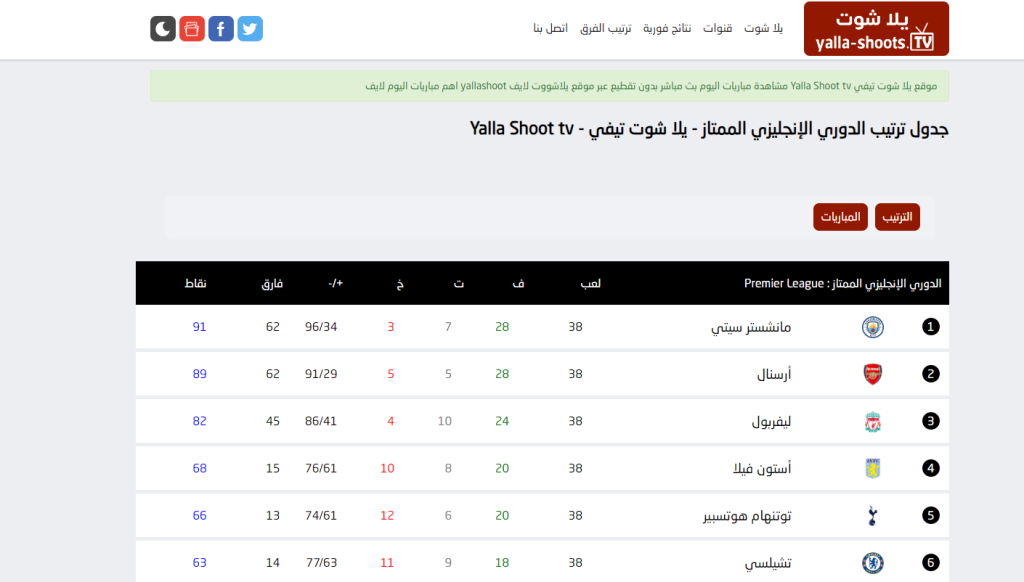Click the Aston Villa club crest
This screenshot has width=1024, height=582.
(x=872, y=468)
